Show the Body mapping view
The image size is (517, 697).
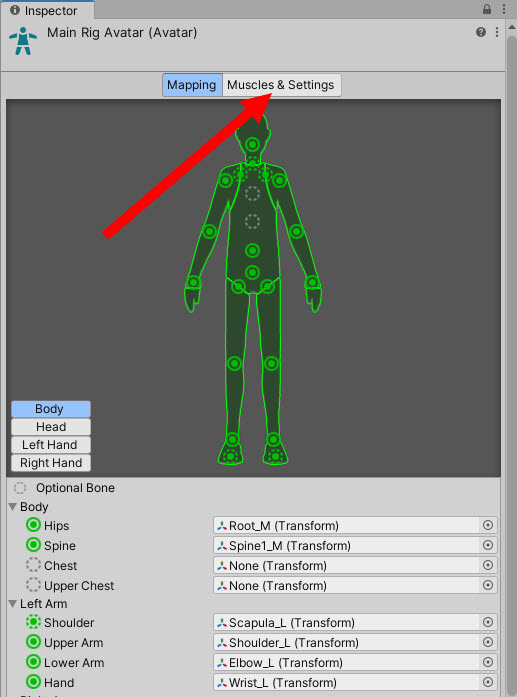click(x=51, y=409)
